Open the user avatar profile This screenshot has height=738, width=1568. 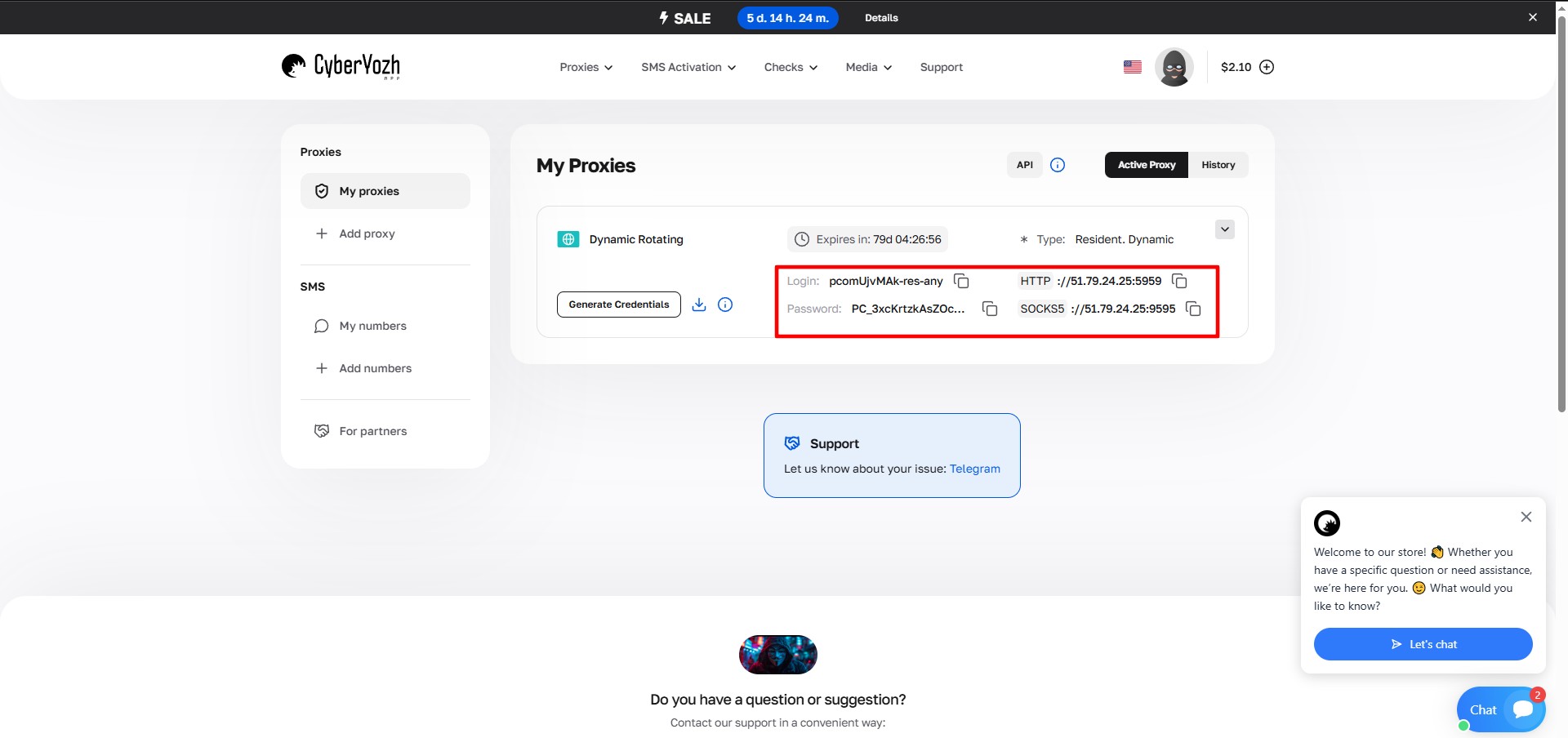point(1174,67)
